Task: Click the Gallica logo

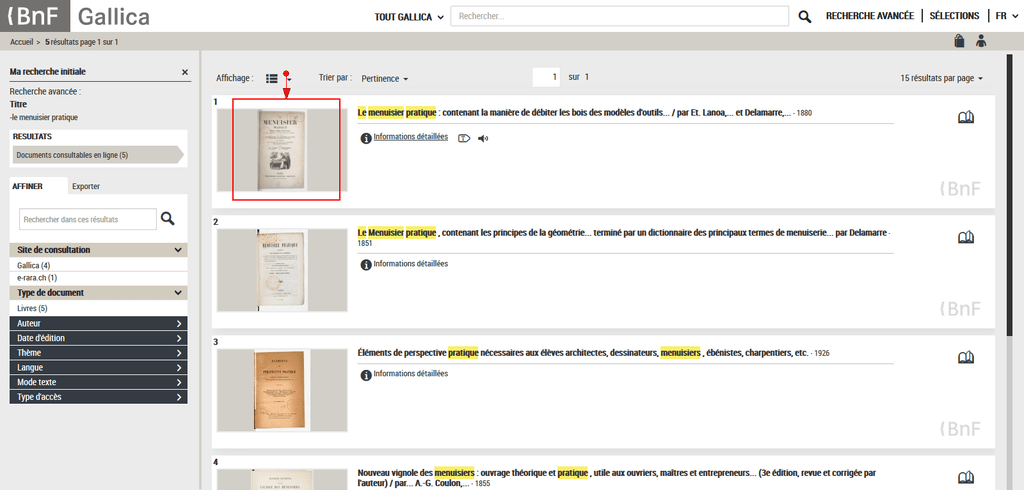Action: [x=114, y=16]
